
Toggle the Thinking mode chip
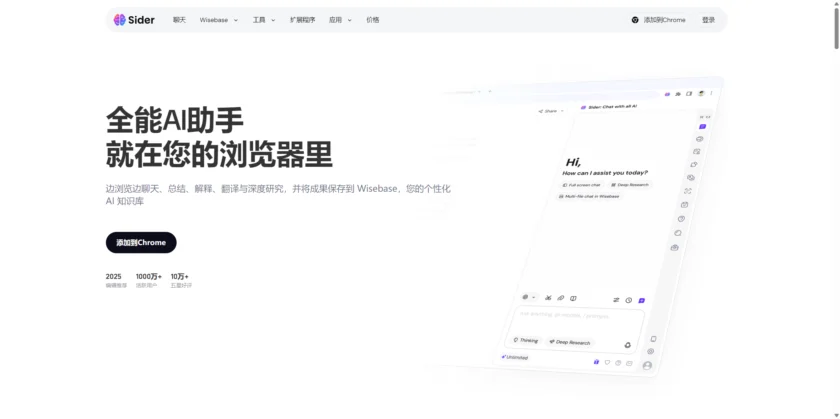[x=525, y=340]
